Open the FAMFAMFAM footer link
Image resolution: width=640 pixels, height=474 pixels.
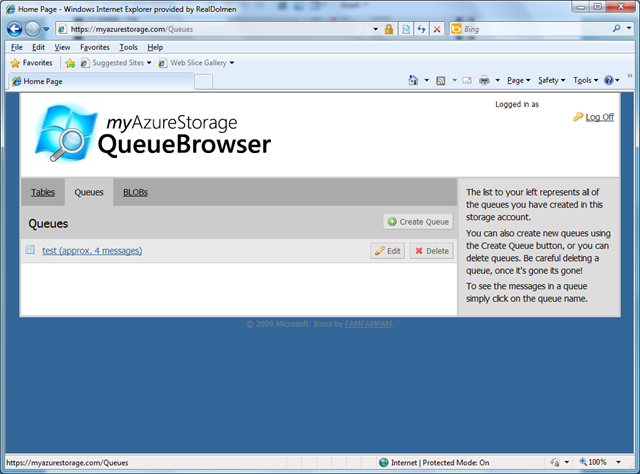(368, 324)
